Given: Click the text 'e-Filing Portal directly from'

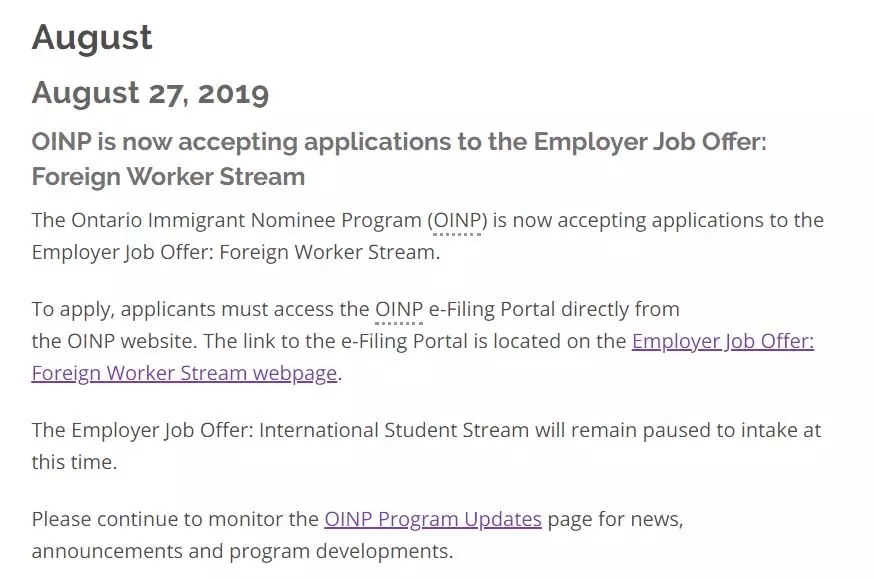Looking at the screenshot, I should pyautogui.click(x=554, y=309).
